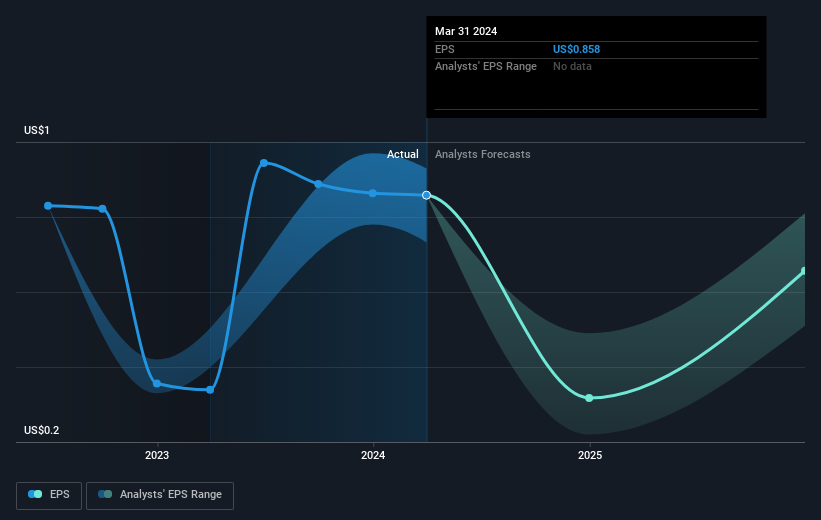Select the EPS point at 2023 axis mark

click(x=157, y=384)
